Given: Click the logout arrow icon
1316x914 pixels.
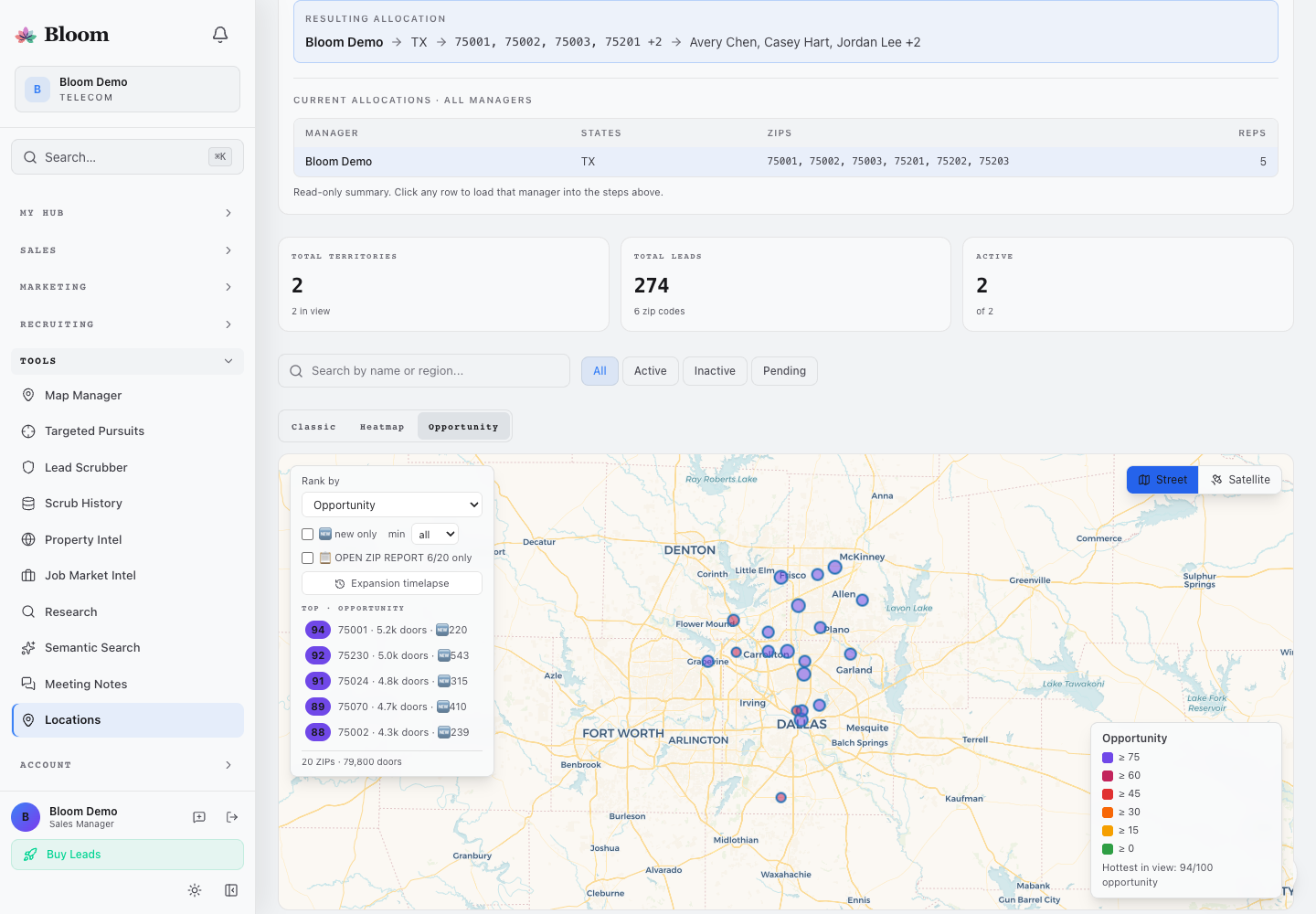Looking at the screenshot, I should point(232,817).
